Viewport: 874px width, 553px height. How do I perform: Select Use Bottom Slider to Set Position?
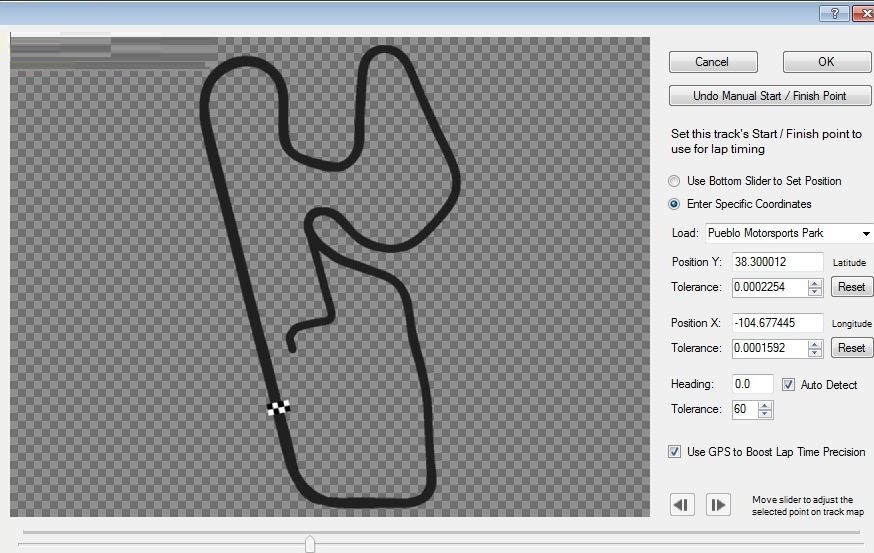click(675, 181)
